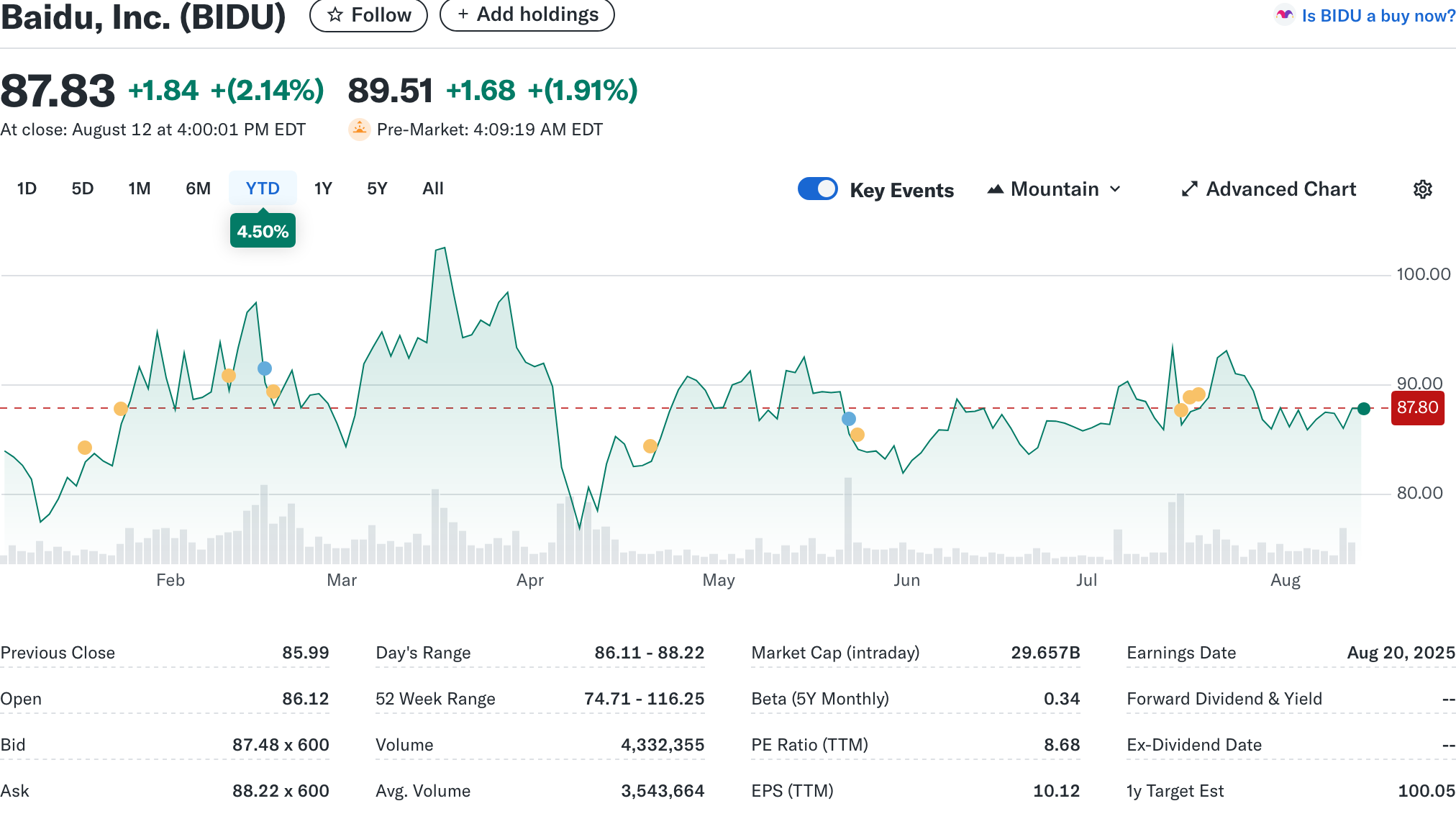The width and height of the screenshot is (1456, 819).
Task: Open the Advanced Chart link
Action: (1280, 189)
